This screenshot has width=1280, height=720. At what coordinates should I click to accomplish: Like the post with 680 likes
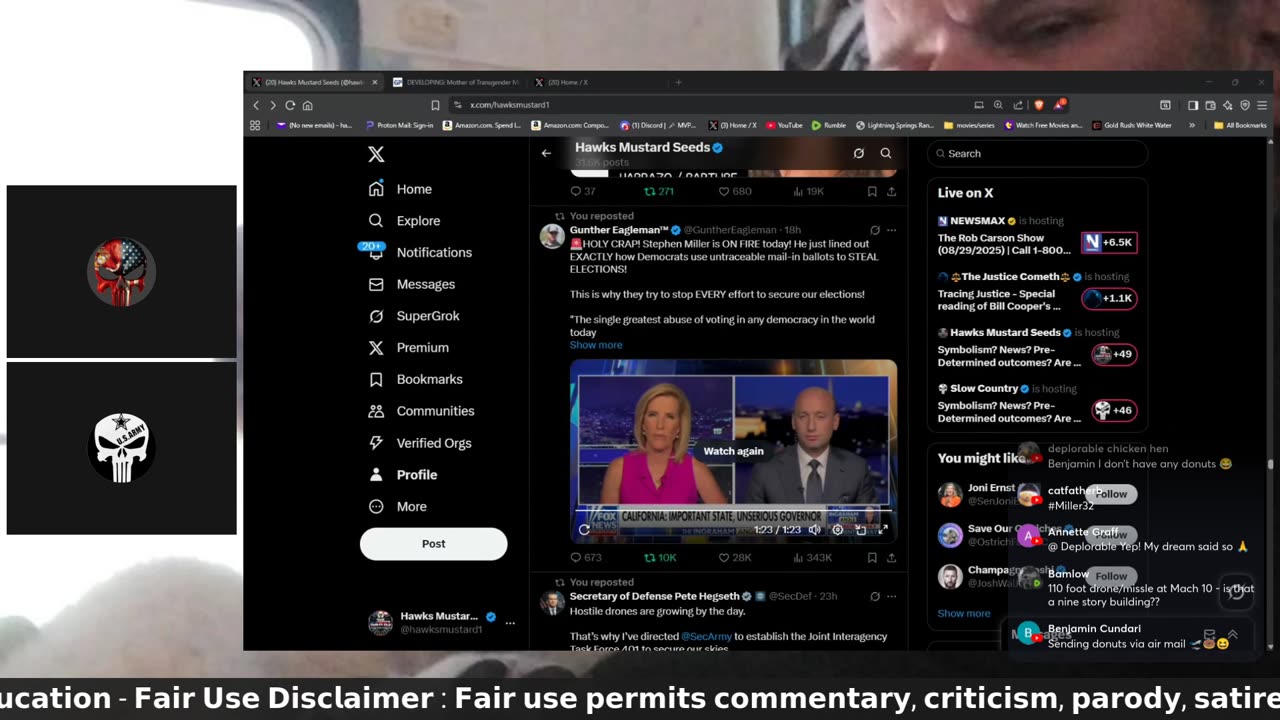click(735, 192)
